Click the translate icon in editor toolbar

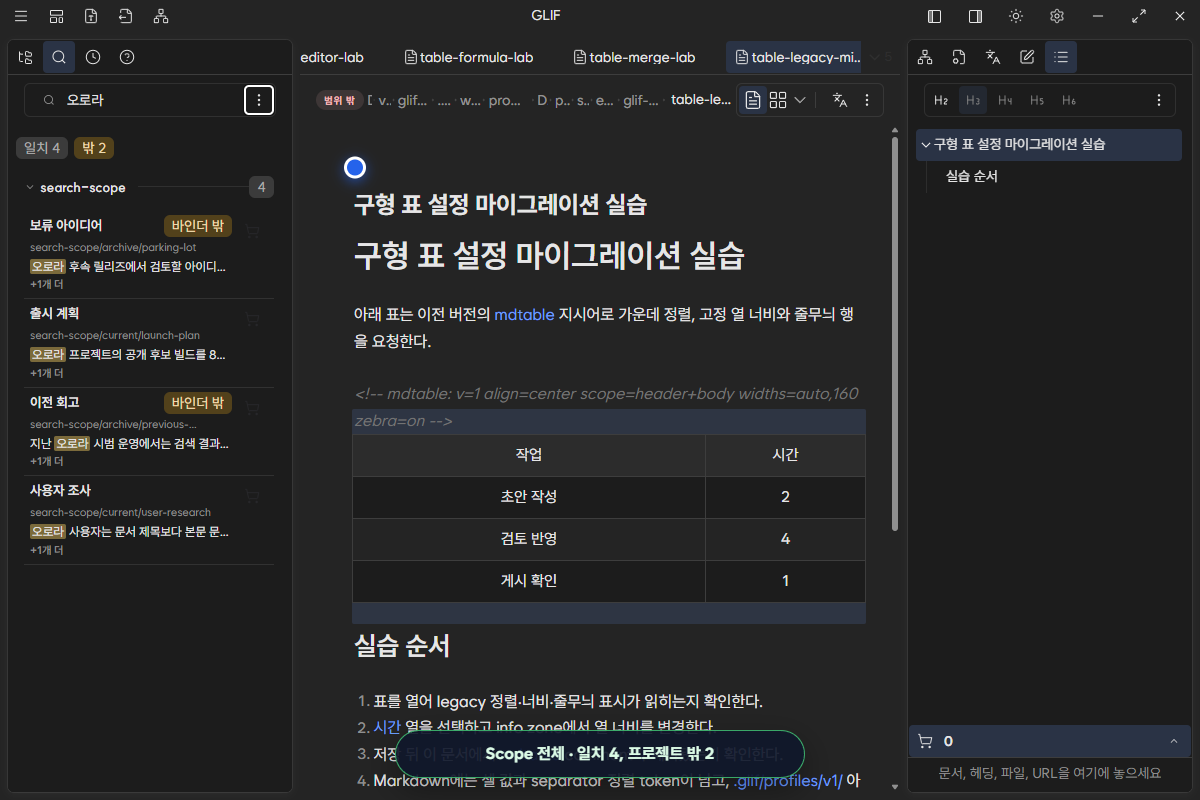pyautogui.click(x=840, y=100)
